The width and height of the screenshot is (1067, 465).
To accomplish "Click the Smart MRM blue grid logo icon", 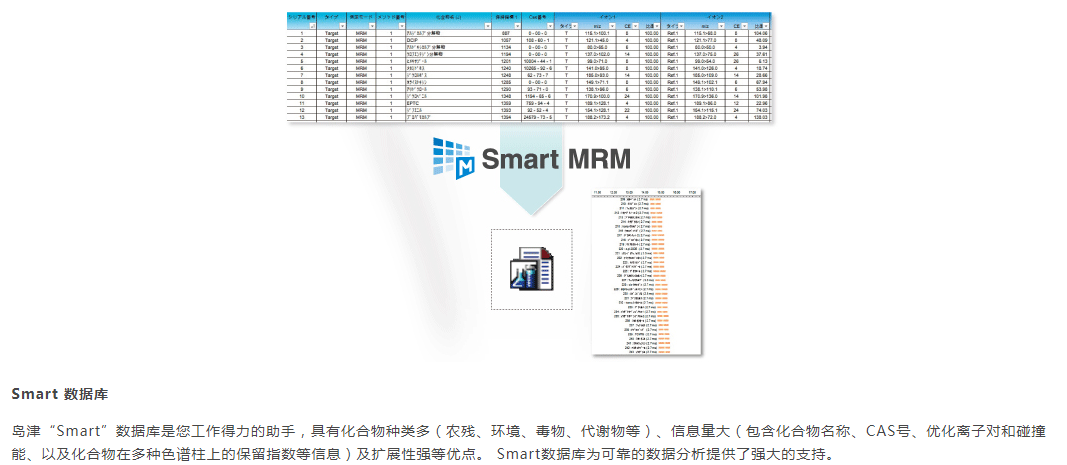I will [x=453, y=159].
